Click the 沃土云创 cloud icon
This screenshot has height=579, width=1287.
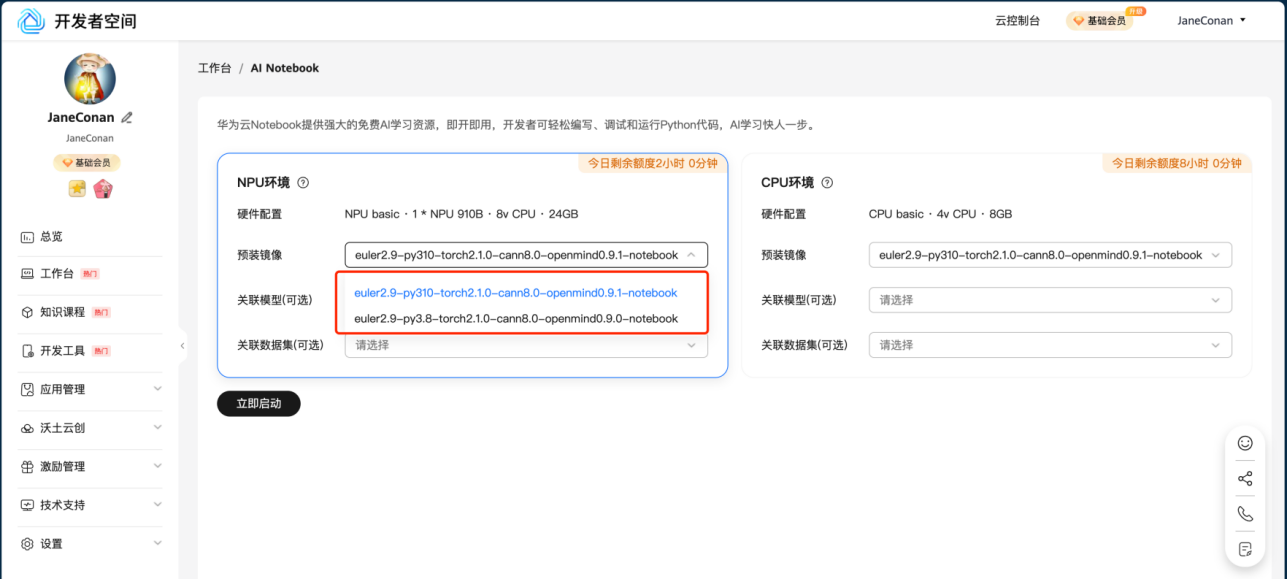[x=27, y=428]
